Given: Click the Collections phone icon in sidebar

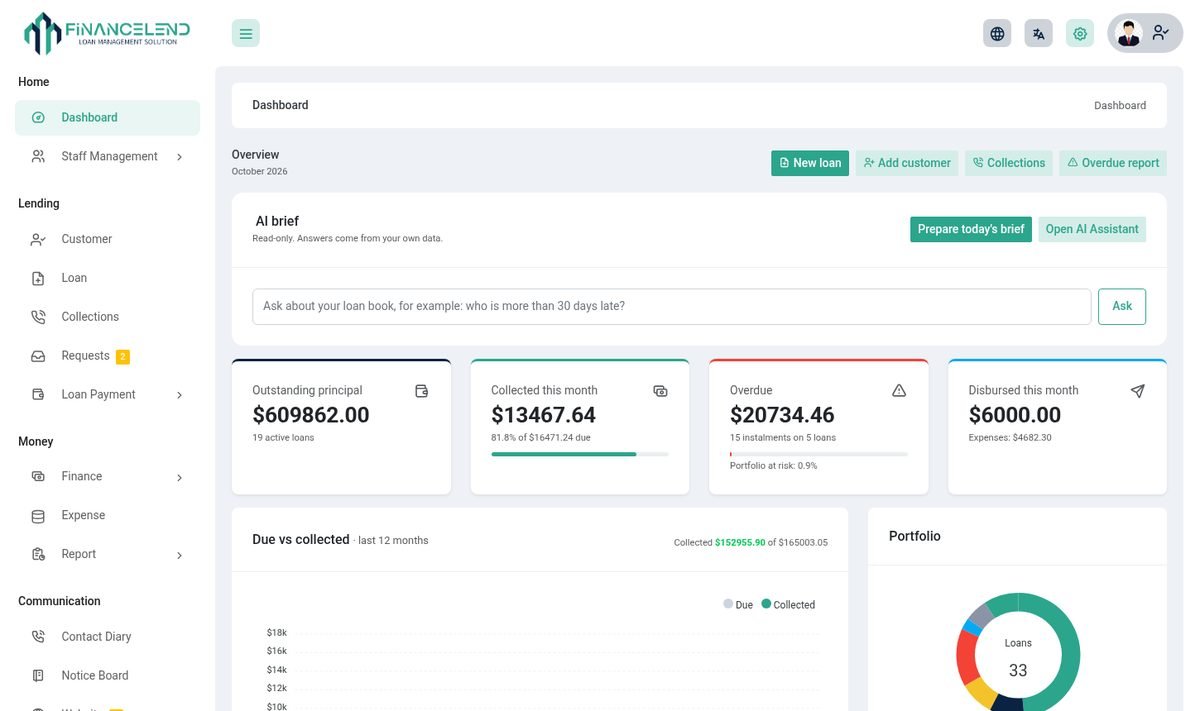Looking at the screenshot, I should (38, 317).
